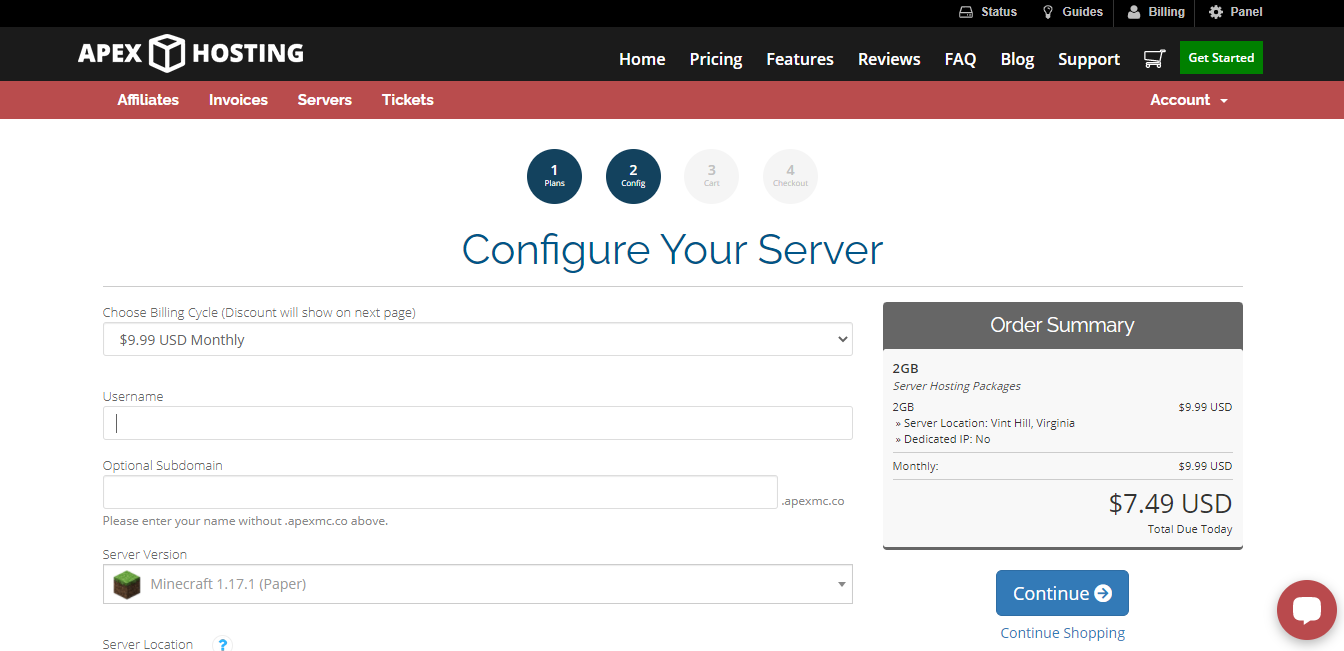Viewport: 1344px width, 651px height.
Task: Click the Apex Hosting cube logo
Action: point(167,53)
